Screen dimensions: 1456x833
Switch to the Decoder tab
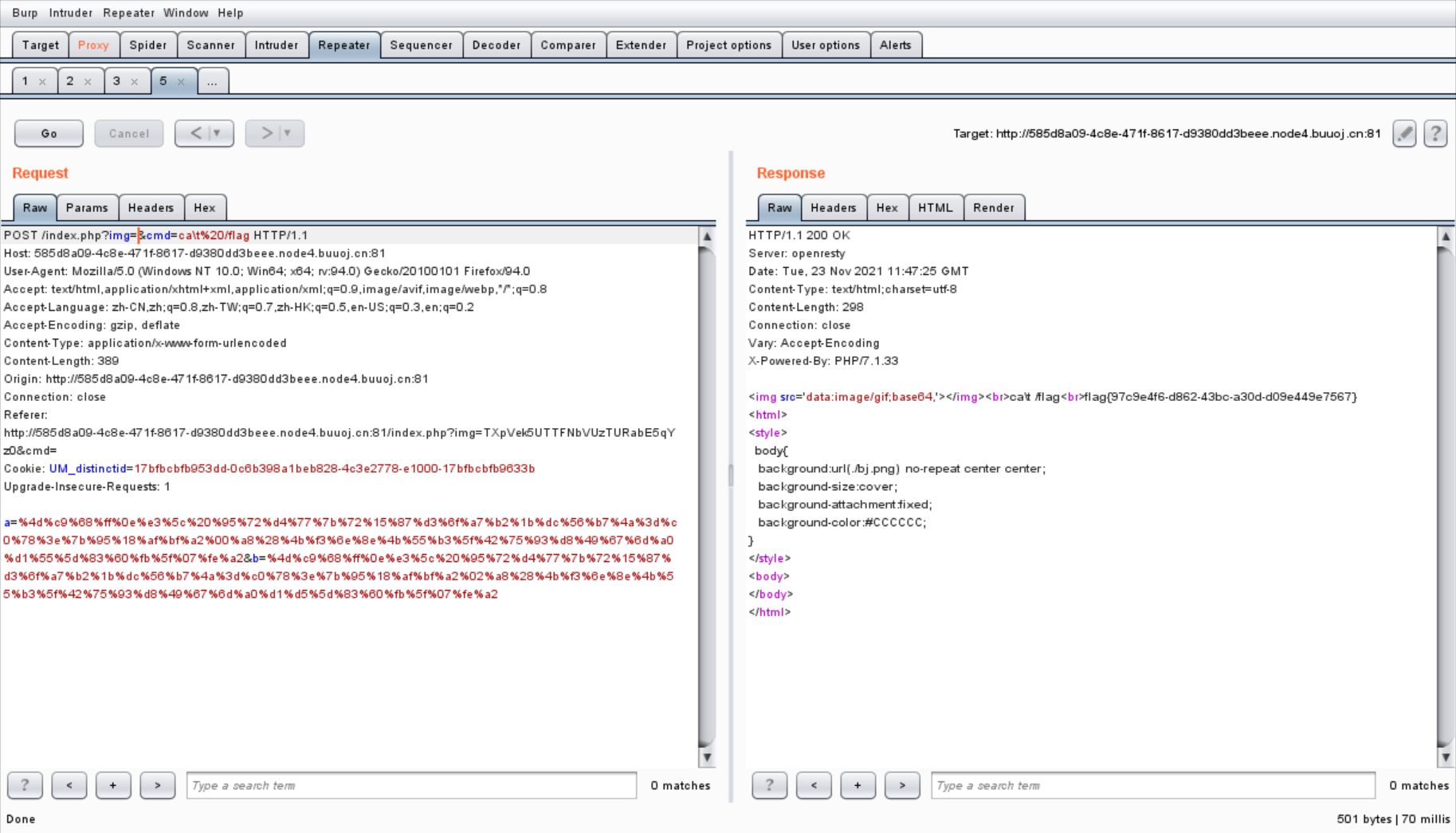[x=496, y=45]
